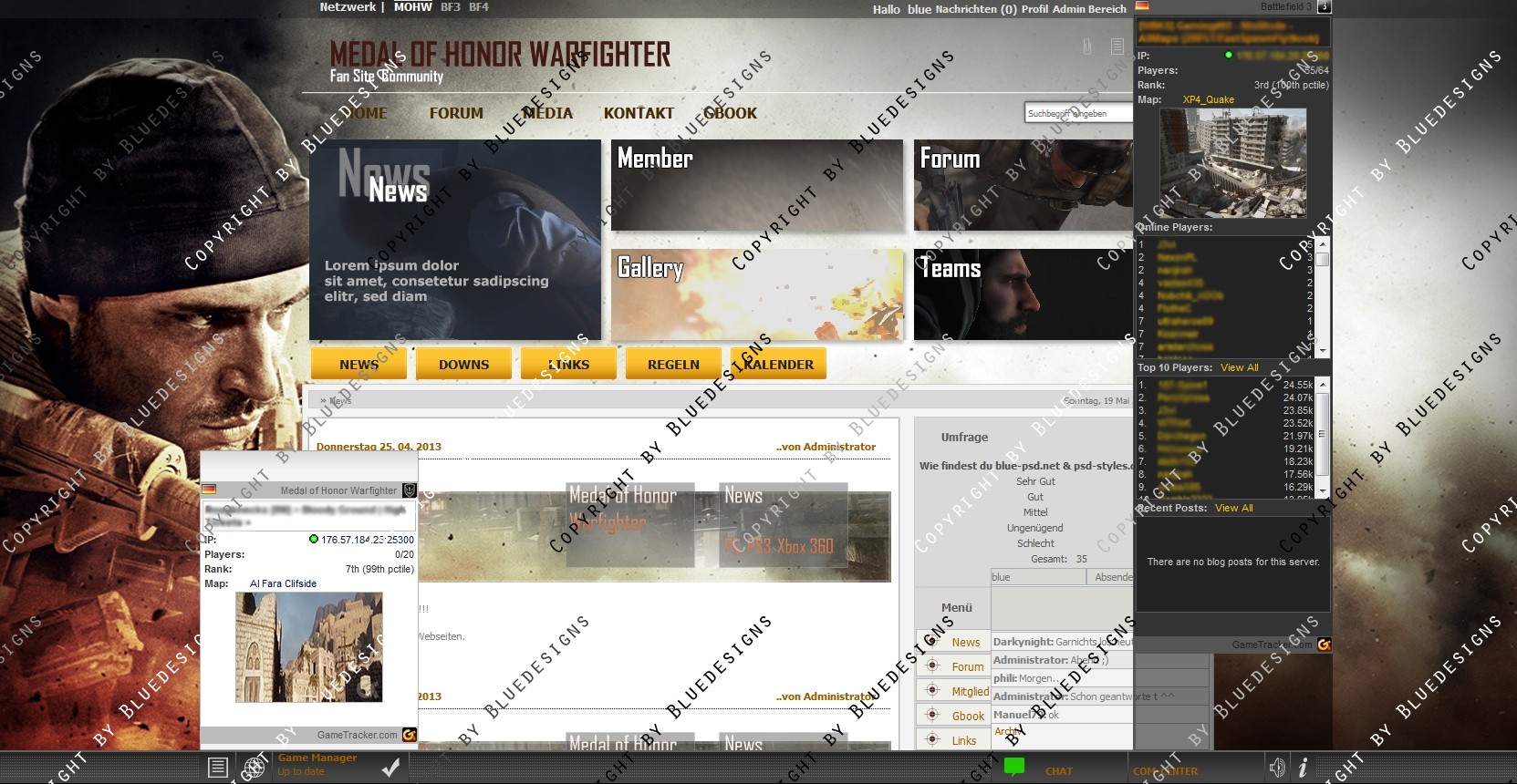
Task: Click the yellow DOWNS button
Action: (x=463, y=364)
